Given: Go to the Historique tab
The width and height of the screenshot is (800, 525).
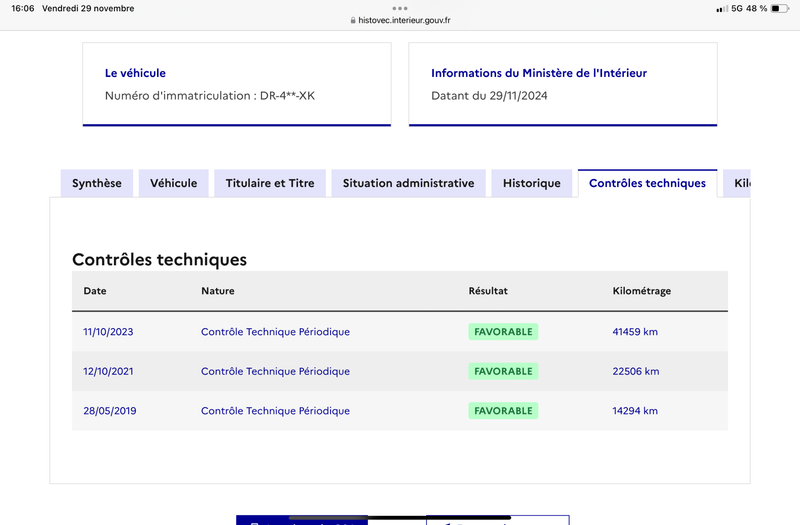Looking at the screenshot, I should pos(532,183).
